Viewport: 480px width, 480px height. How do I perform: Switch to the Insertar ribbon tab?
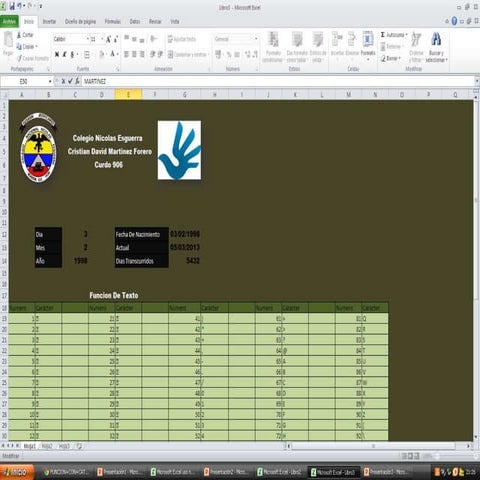tap(49, 22)
